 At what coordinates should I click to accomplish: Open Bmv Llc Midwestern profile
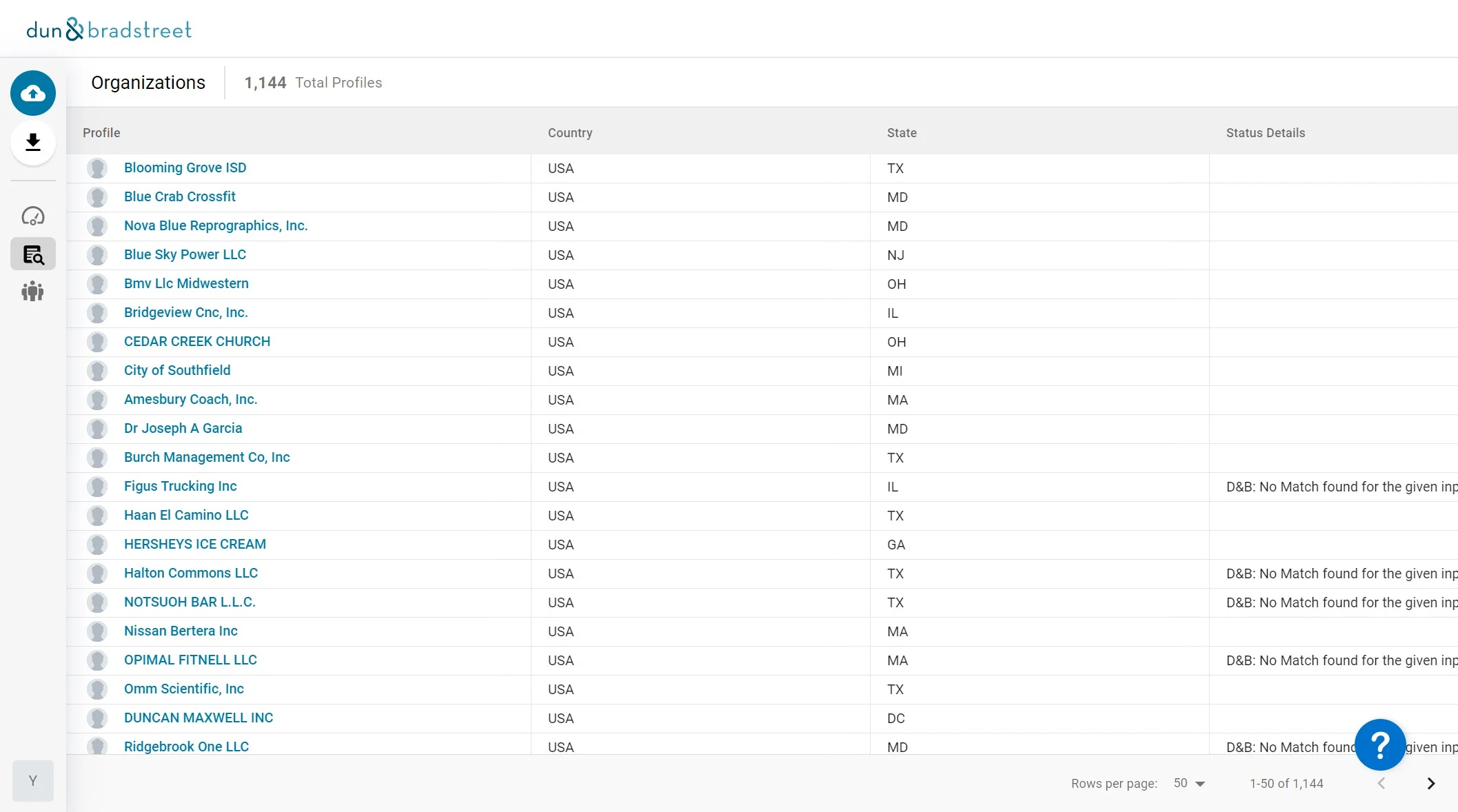tap(186, 284)
